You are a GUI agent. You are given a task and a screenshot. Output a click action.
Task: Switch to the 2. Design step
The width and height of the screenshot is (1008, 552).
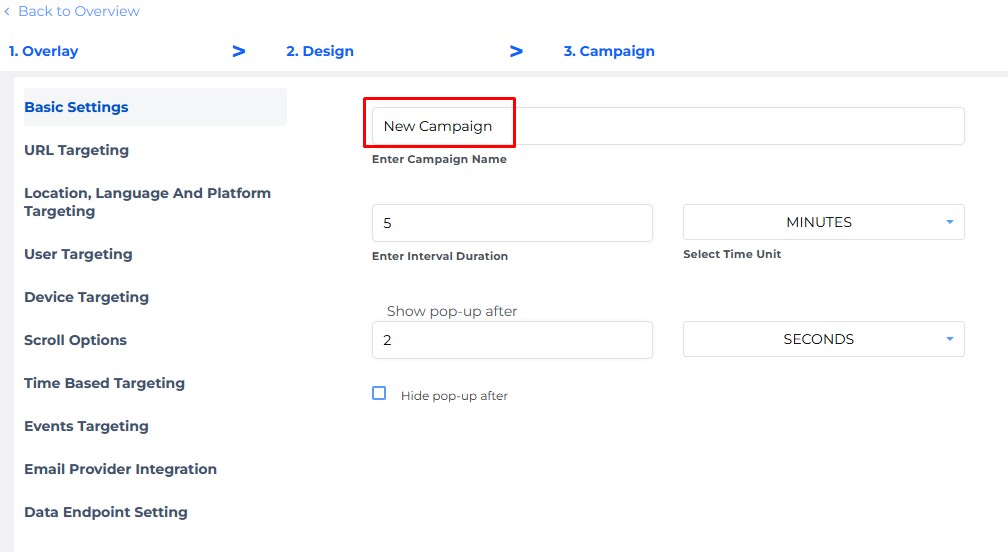coord(320,51)
